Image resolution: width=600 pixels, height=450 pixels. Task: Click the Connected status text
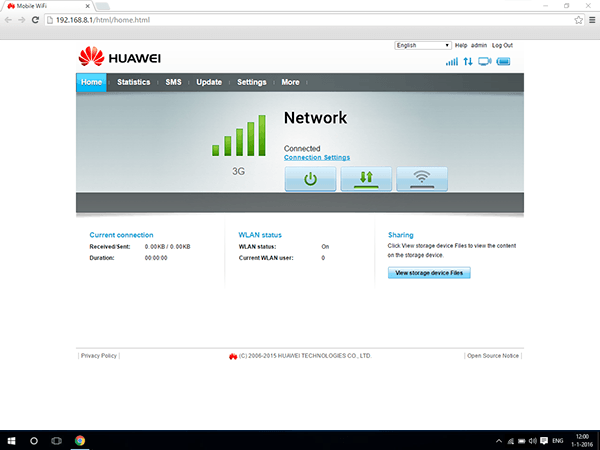[x=302, y=148]
